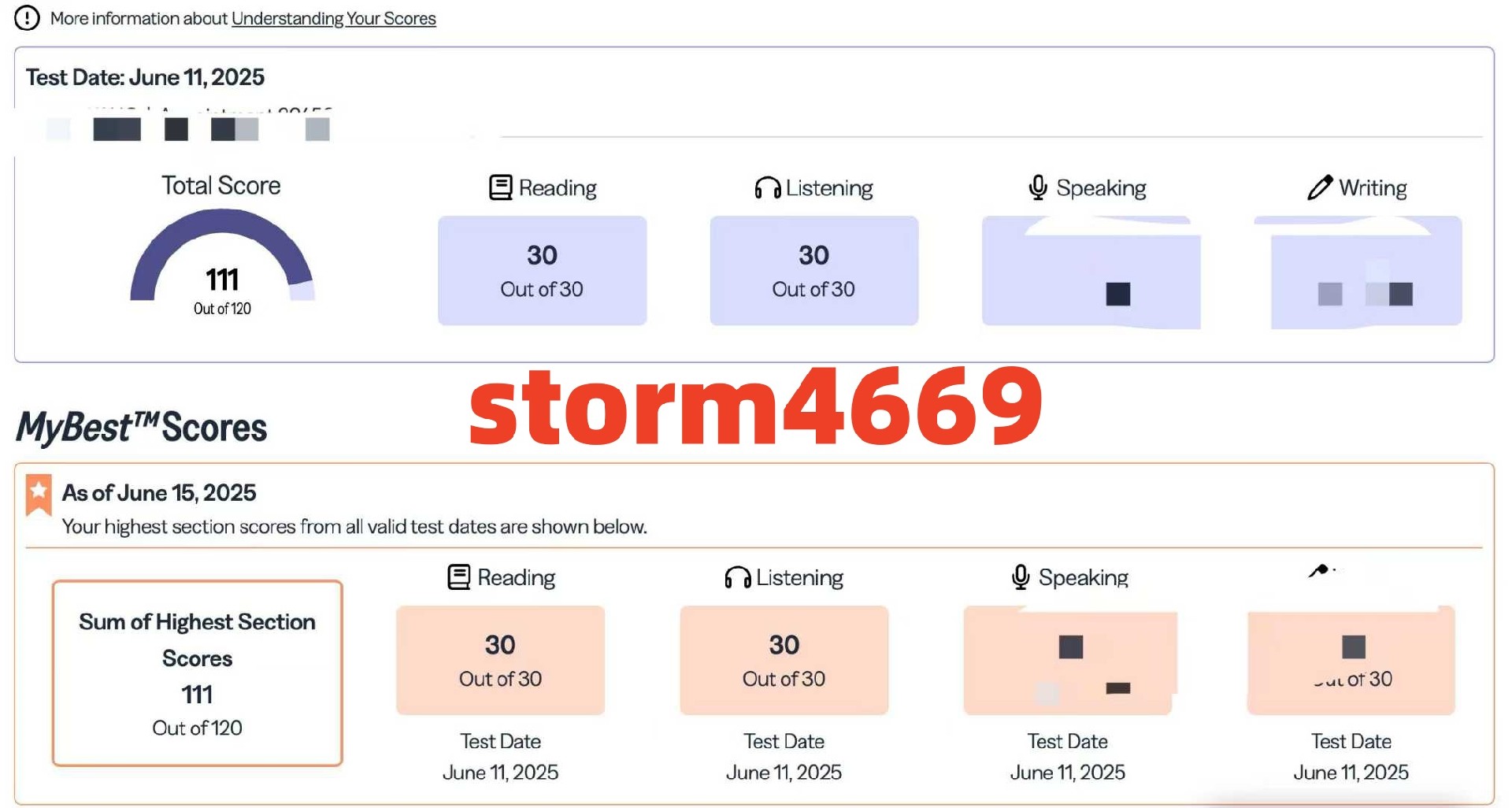Click the MyBest Listening headphones icon
Viewport: 1512px width, 808px height.
pyautogui.click(x=737, y=578)
